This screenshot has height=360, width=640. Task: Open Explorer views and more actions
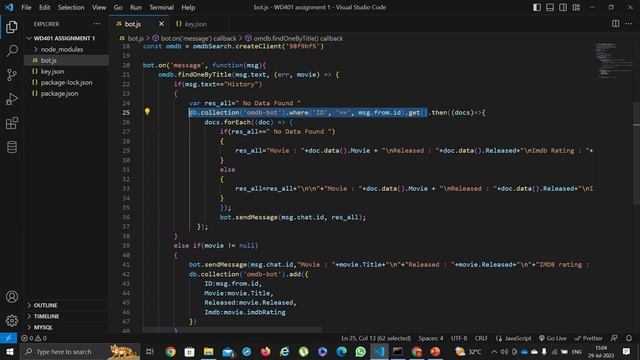coord(97,24)
